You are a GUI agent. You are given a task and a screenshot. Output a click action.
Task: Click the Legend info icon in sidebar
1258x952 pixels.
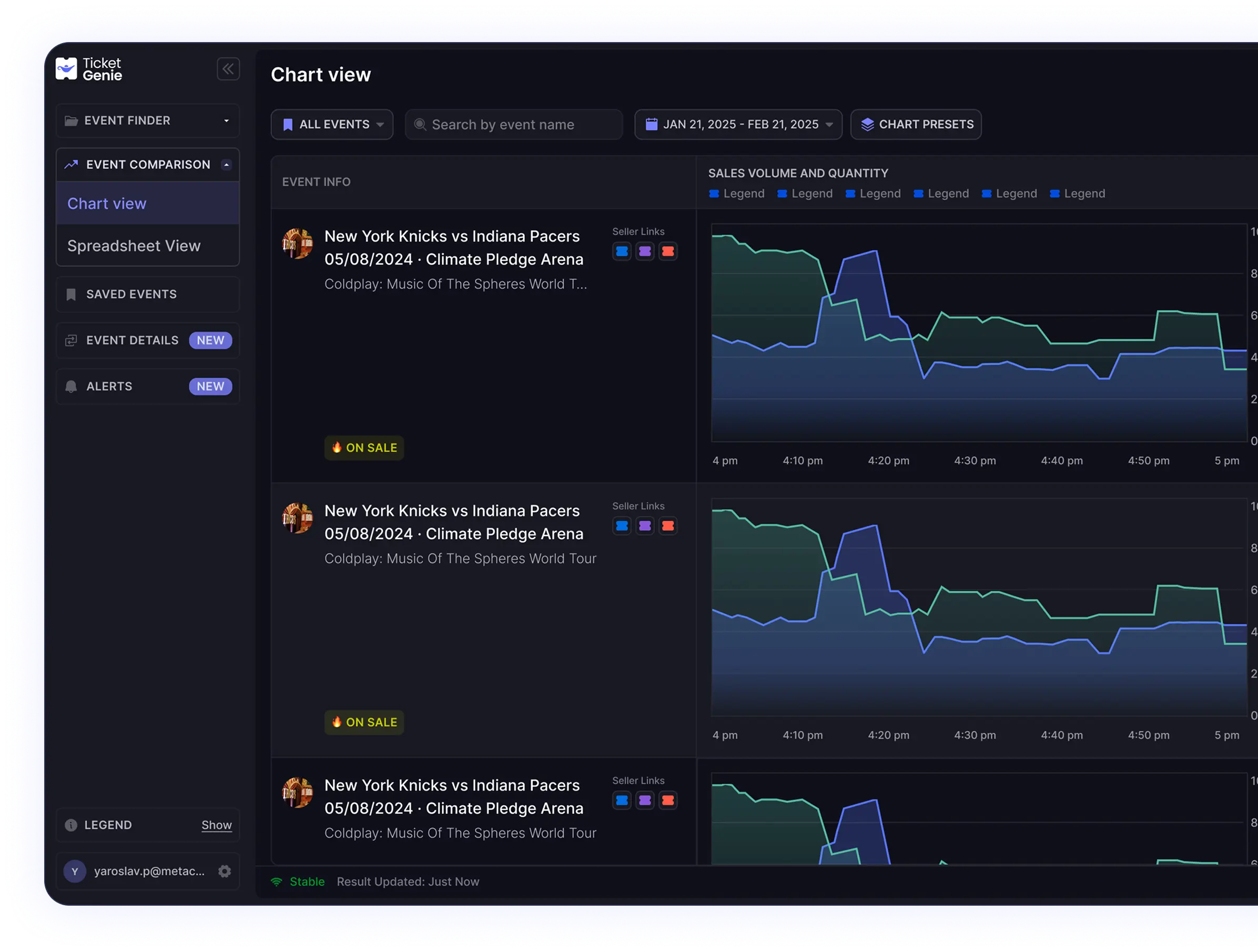coord(71,825)
